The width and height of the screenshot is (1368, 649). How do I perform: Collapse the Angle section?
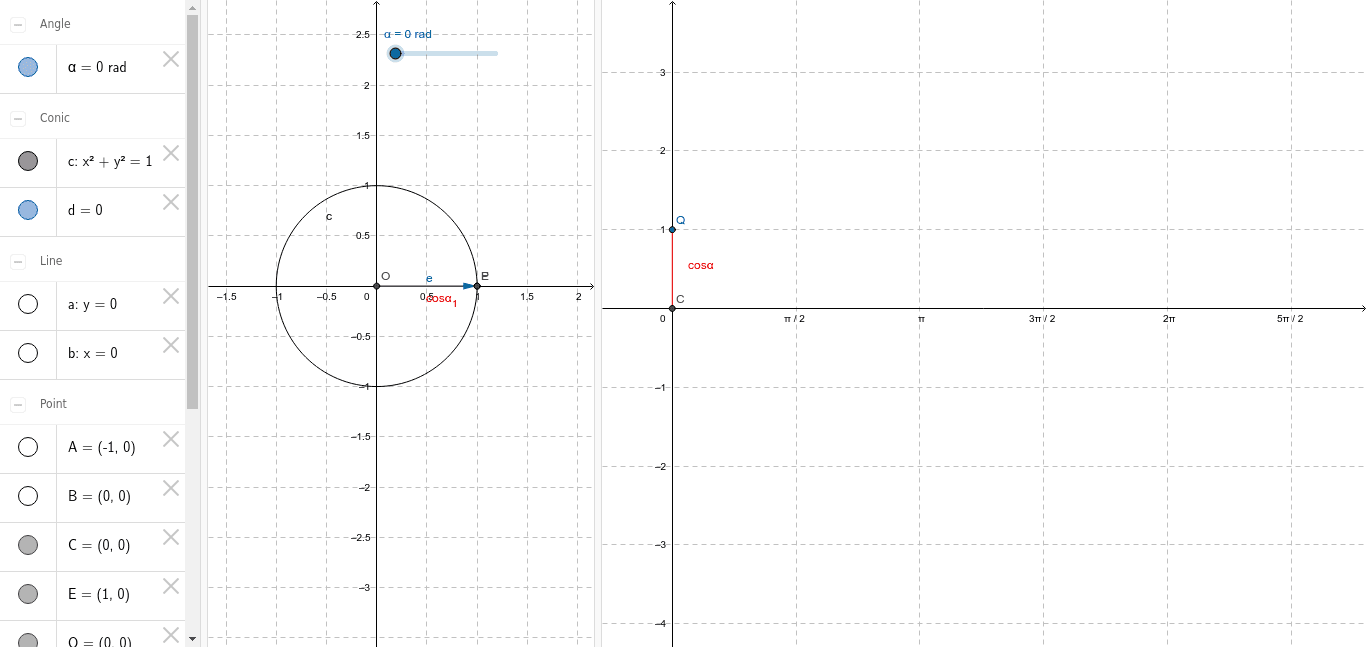pos(16,23)
